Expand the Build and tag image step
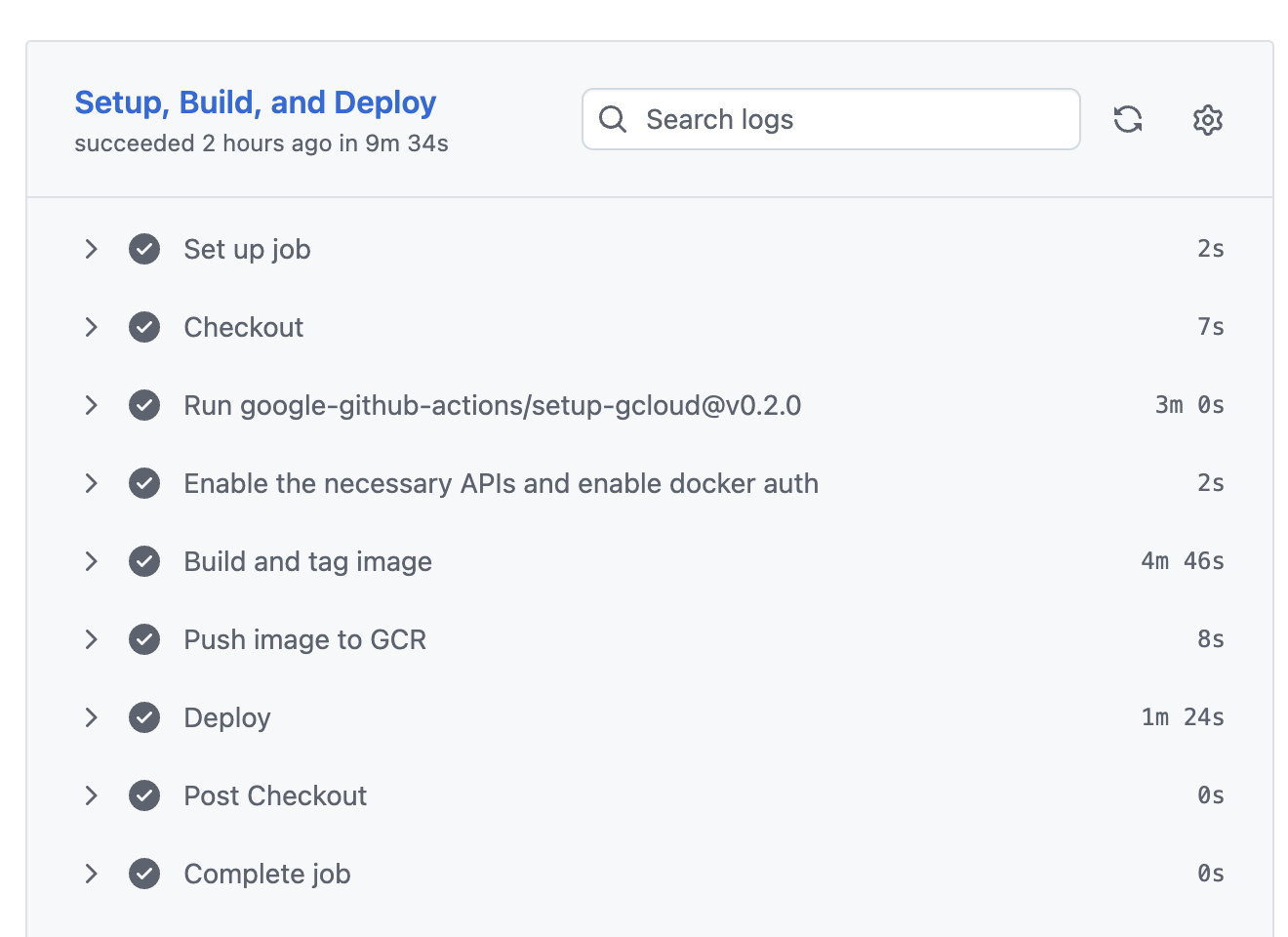Viewport: 1288px width, 937px height. (91, 561)
